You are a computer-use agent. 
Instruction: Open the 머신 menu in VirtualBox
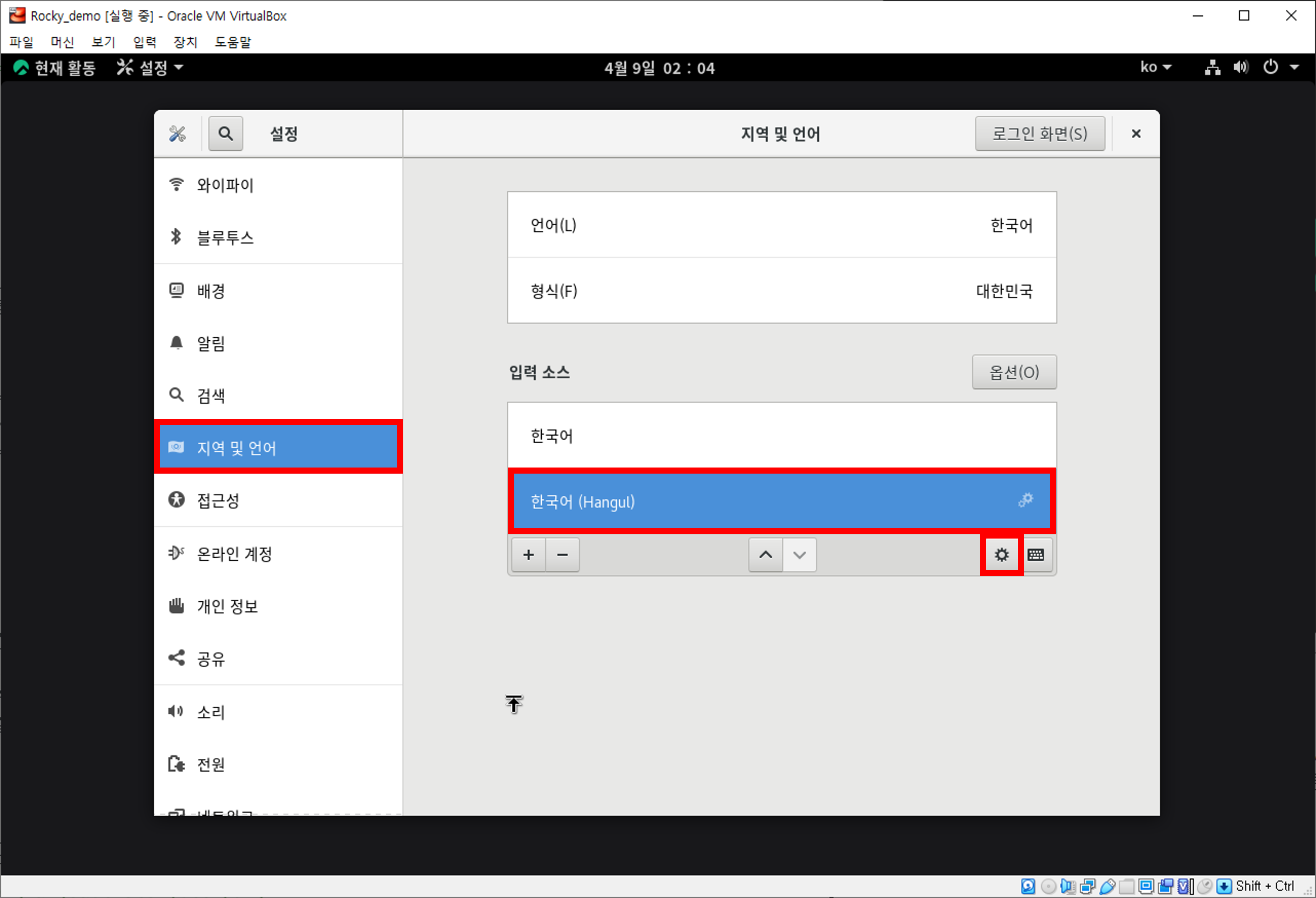pyautogui.click(x=62, y=42)
